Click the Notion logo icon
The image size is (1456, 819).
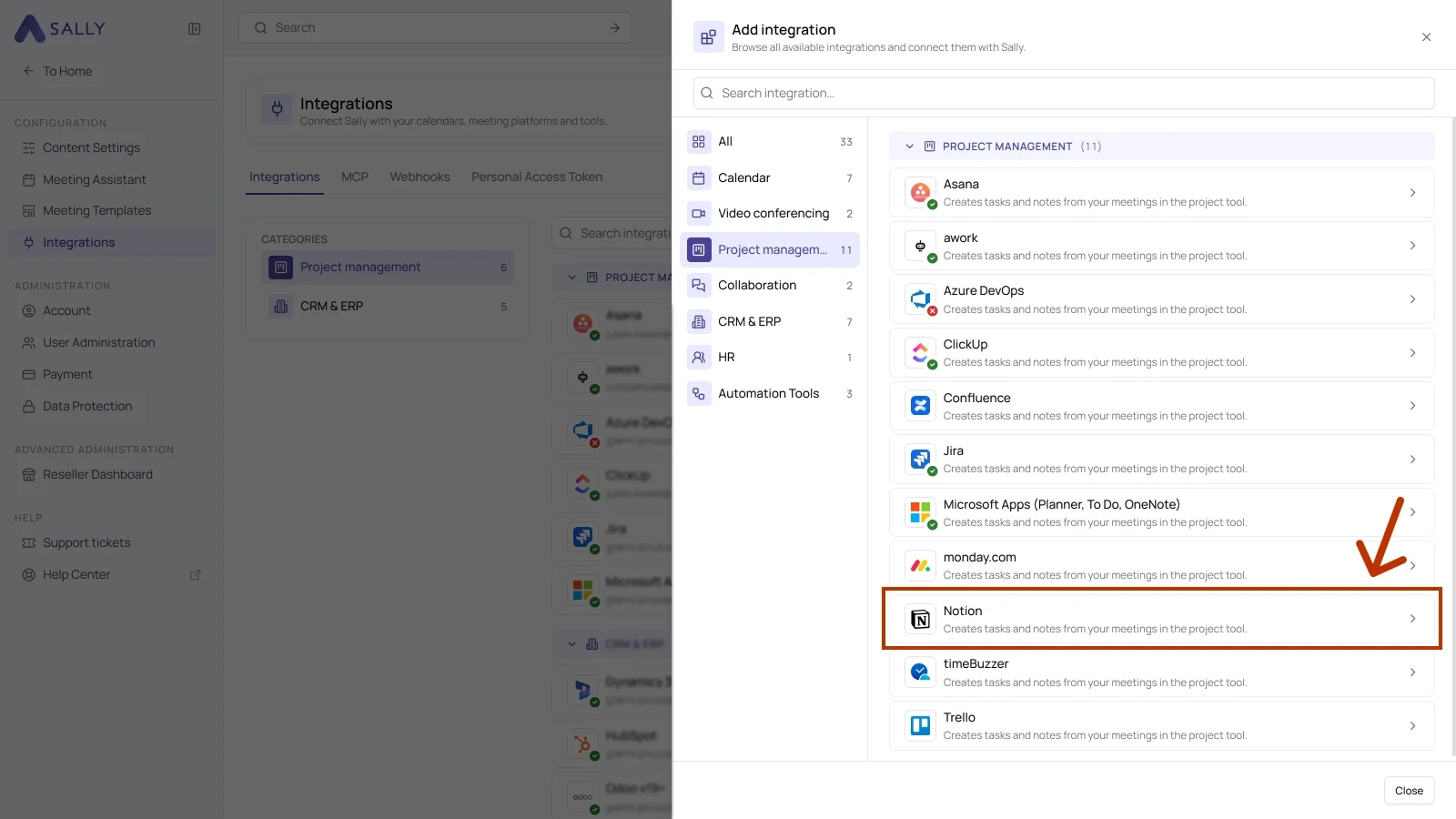(920, 620)
